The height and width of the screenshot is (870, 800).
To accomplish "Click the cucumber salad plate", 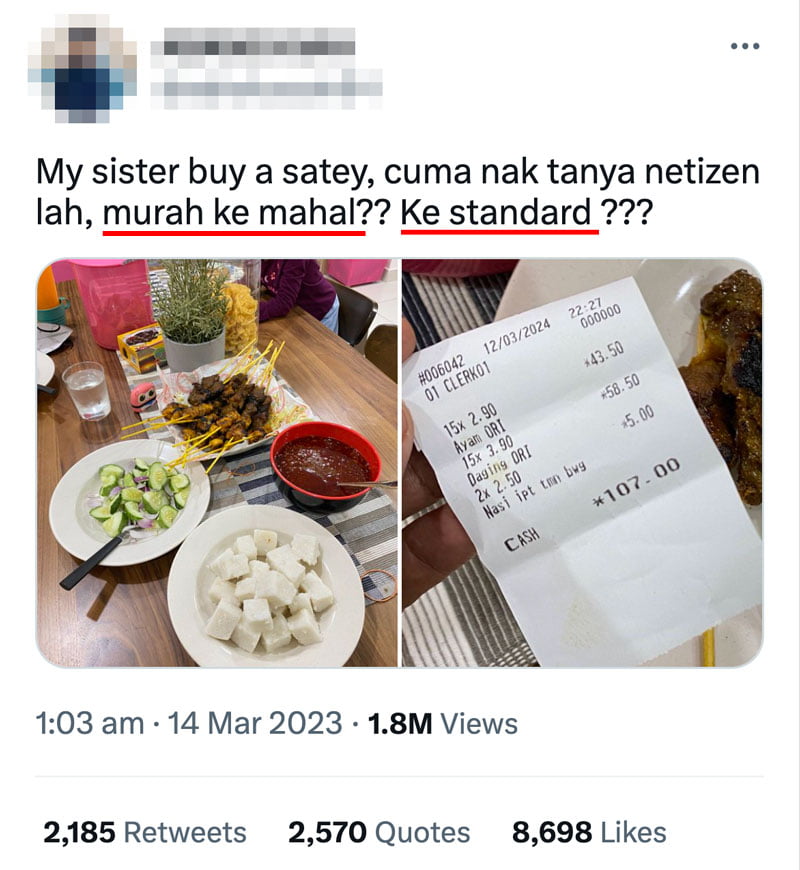I will (x=129, y=501).
